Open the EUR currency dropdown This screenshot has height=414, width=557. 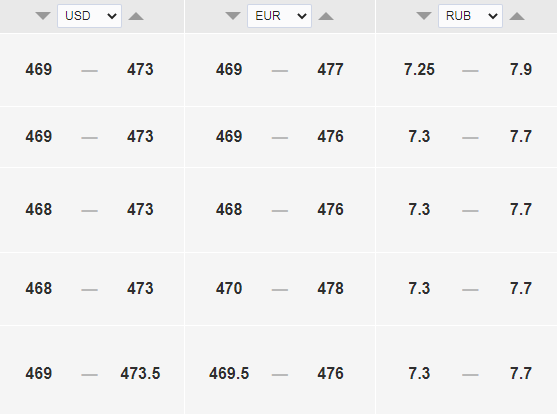click(280, 16)
